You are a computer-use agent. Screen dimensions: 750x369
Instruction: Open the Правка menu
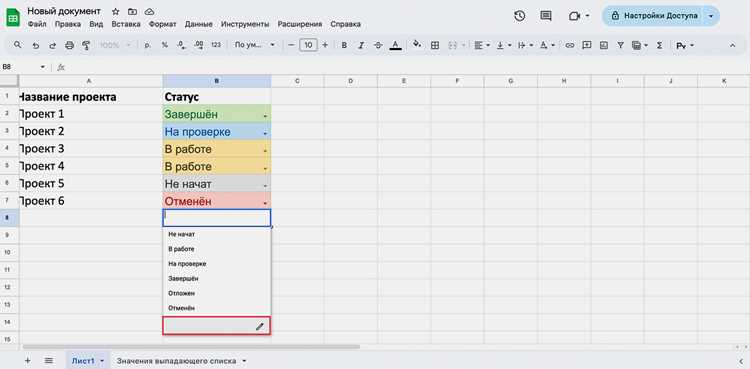[x=68, y=24]
